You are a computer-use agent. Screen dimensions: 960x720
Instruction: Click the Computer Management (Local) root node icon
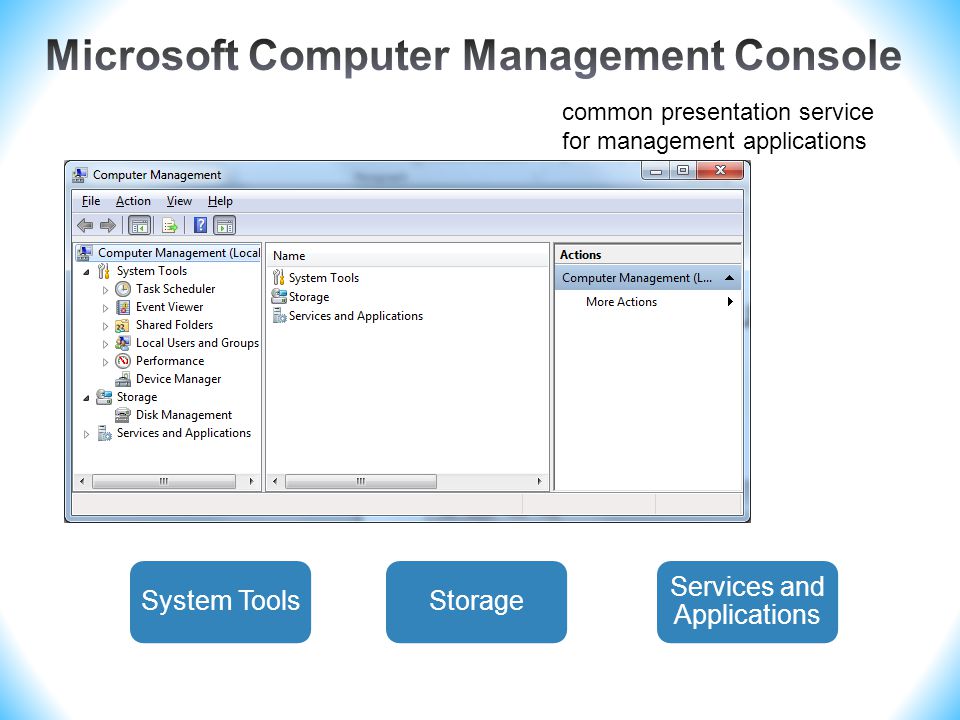coord(84,253)
